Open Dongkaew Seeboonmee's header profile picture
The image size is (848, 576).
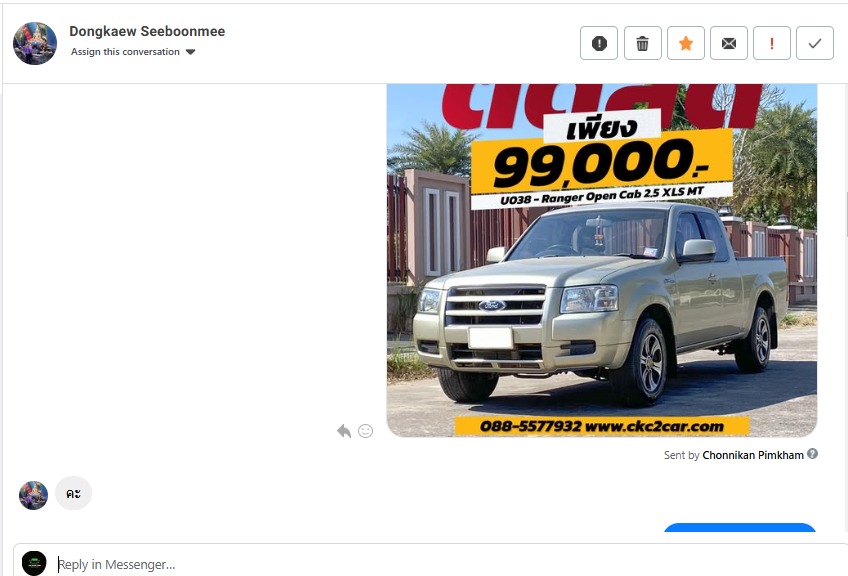point(35,43)
